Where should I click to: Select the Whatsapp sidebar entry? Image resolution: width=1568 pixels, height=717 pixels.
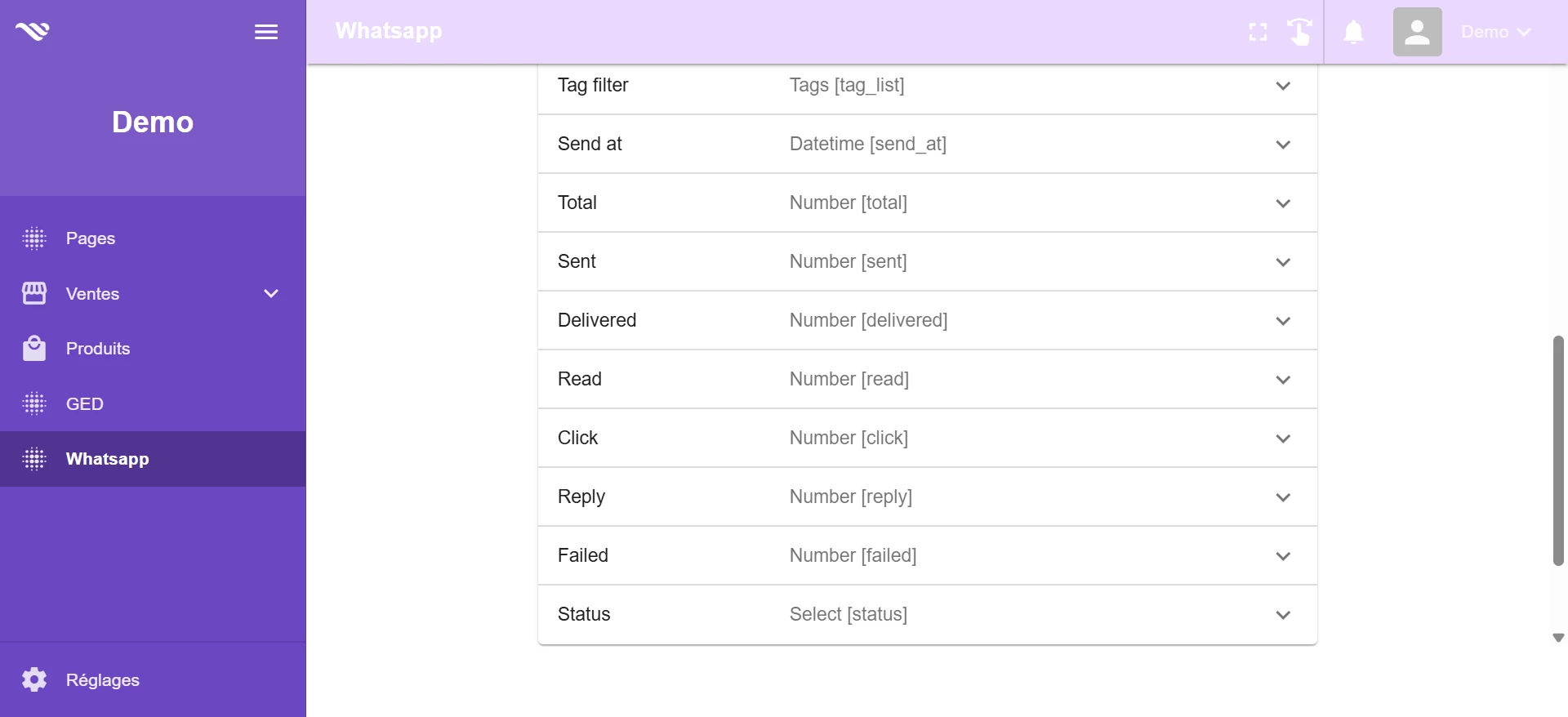pyautogui.click(x=108, y=459)
